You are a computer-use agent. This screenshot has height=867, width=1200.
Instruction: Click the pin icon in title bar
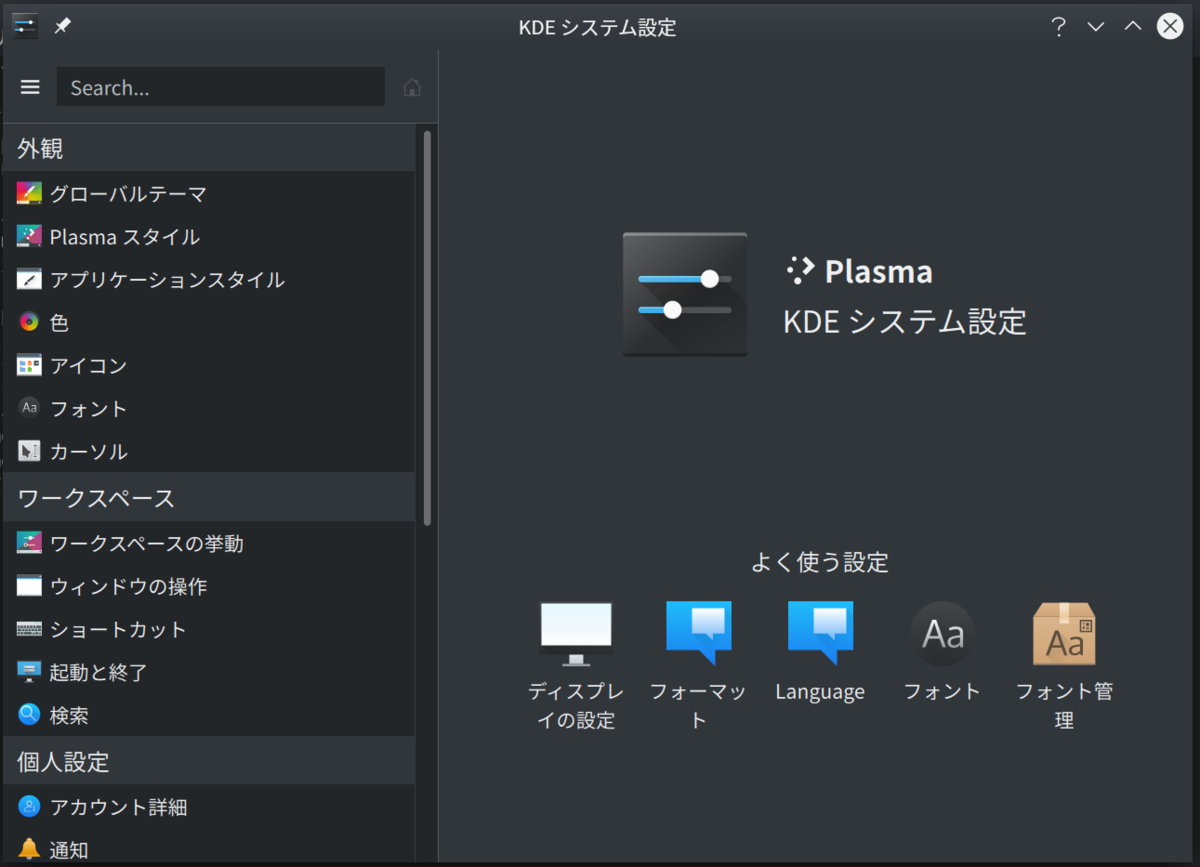62,26
